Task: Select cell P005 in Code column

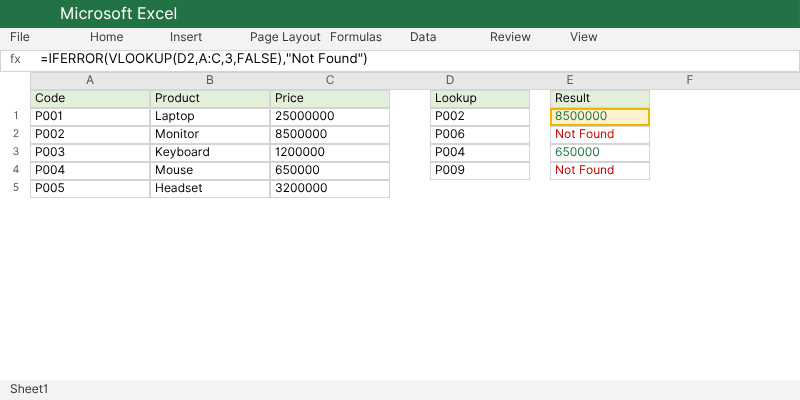Action: (x=90, y=188)
